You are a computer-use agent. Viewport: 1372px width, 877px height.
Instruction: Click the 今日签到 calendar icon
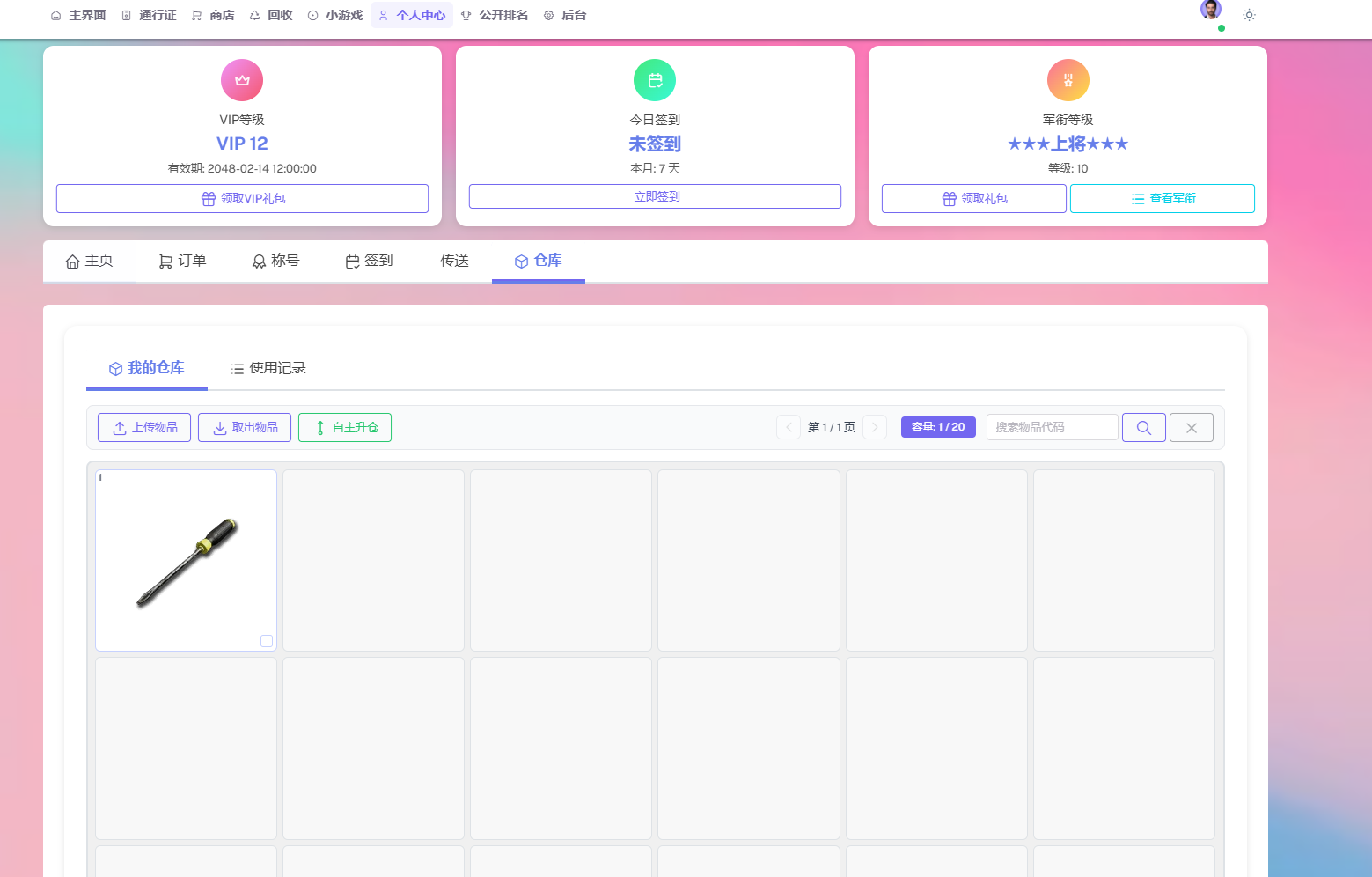[x=655, y=80]
